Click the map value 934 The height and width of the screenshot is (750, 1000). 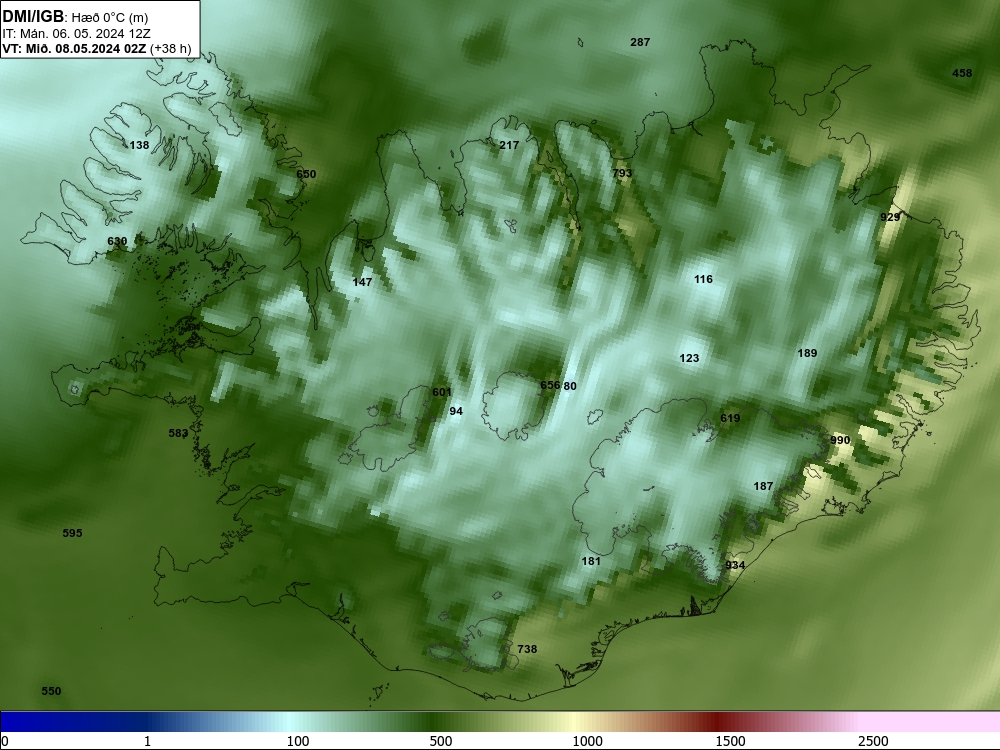[x=735, y=565]
